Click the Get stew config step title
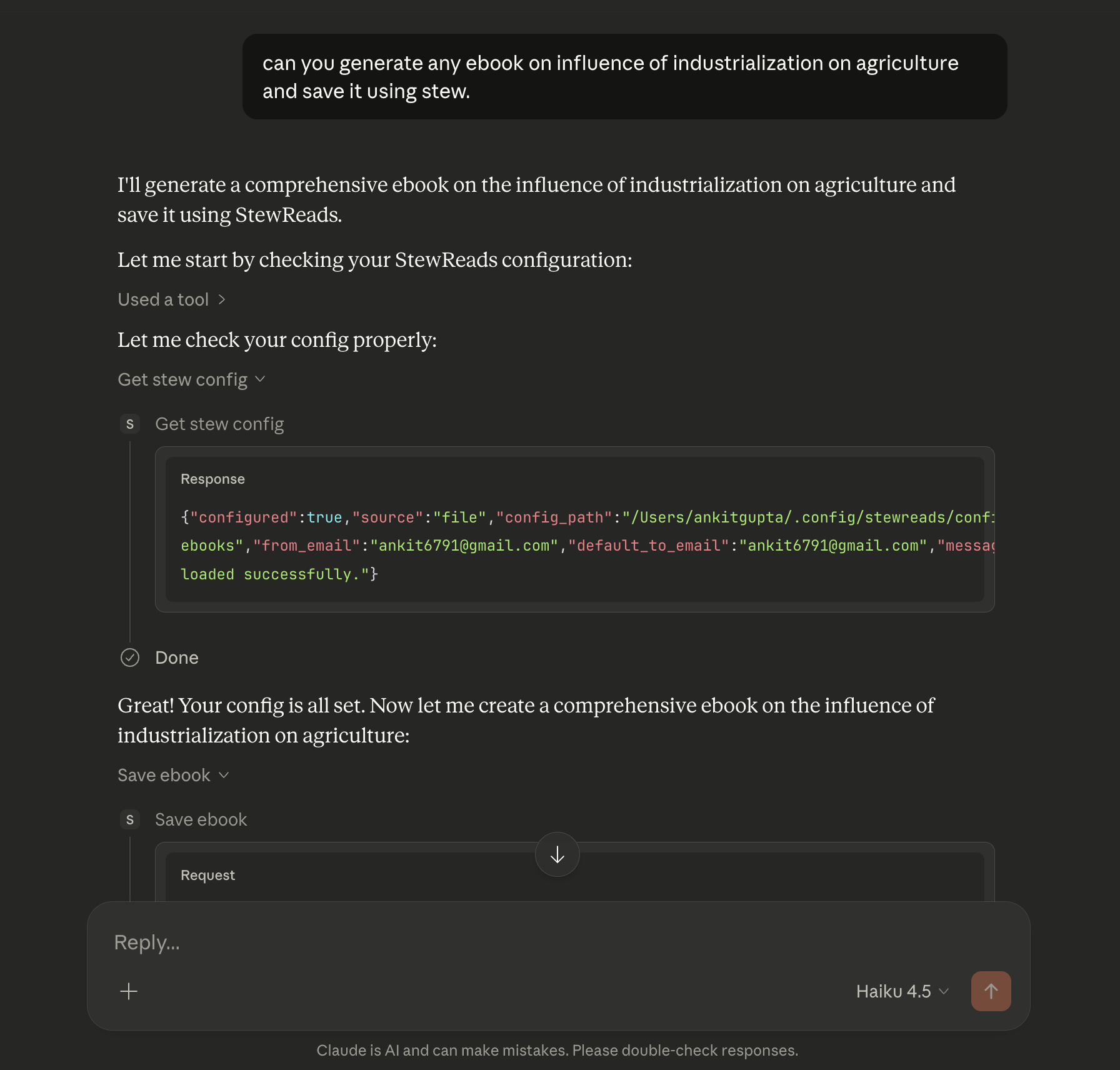 pos(219,424)
